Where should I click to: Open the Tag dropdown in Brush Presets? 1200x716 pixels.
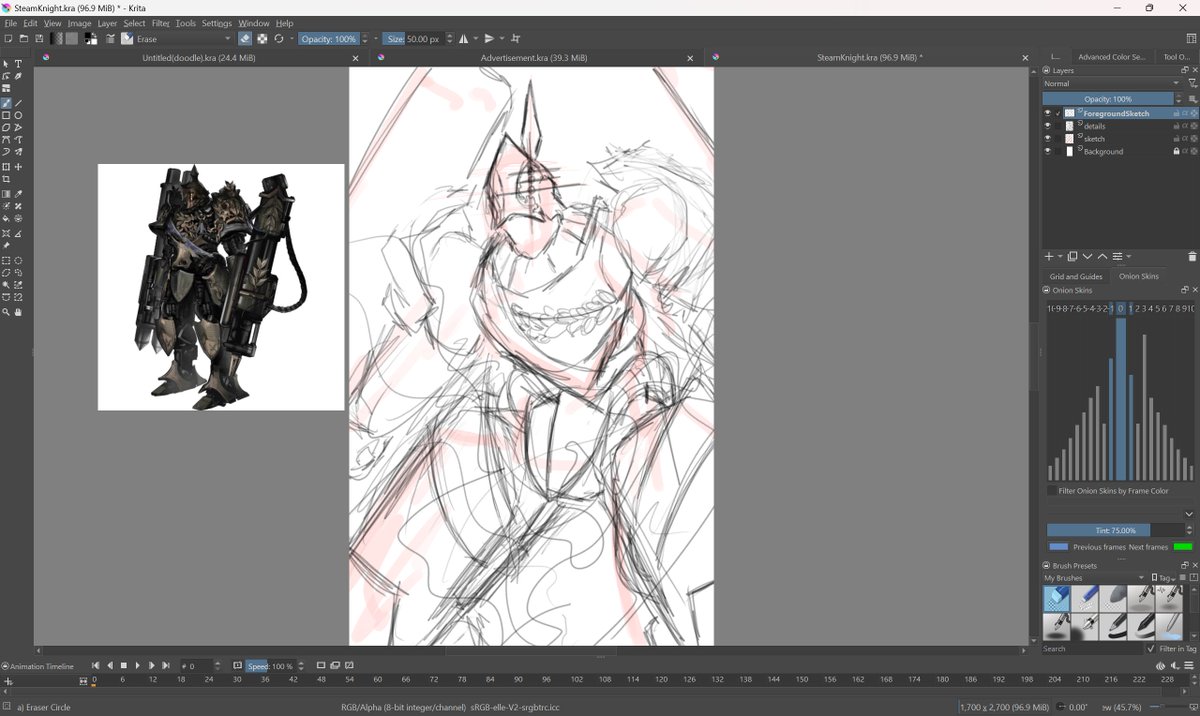pyautogui.click(x=1162, y=578)
